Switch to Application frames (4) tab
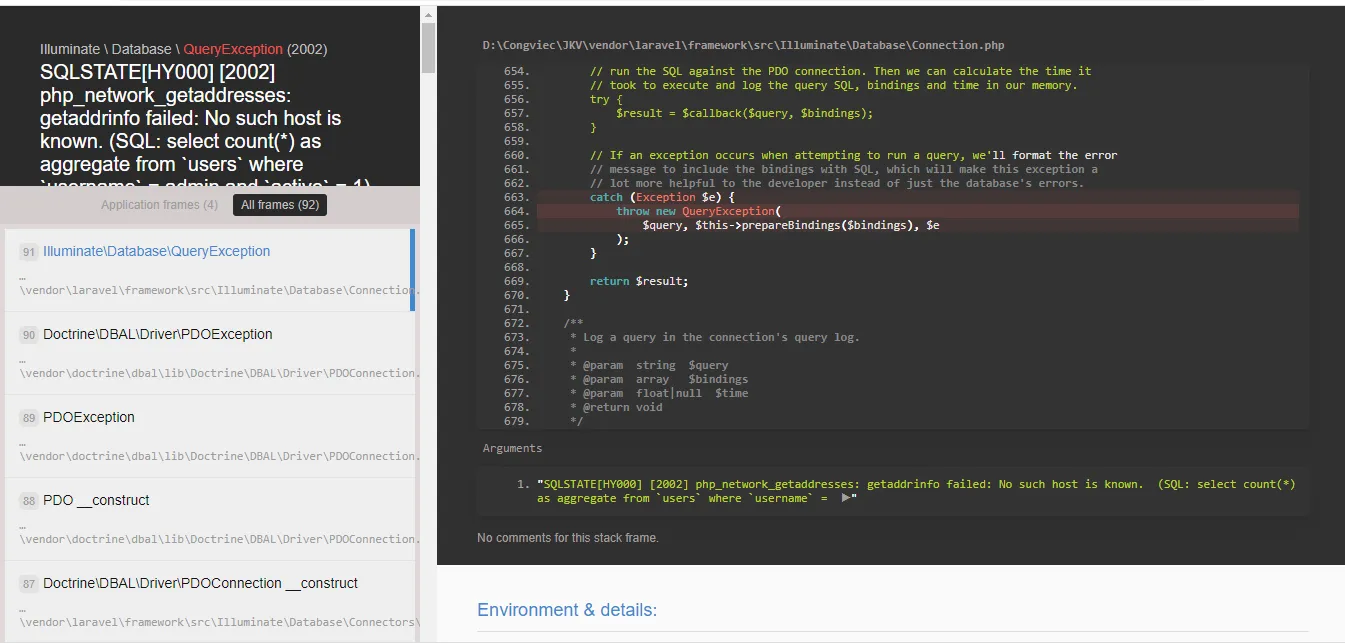 tap(159, 205)
